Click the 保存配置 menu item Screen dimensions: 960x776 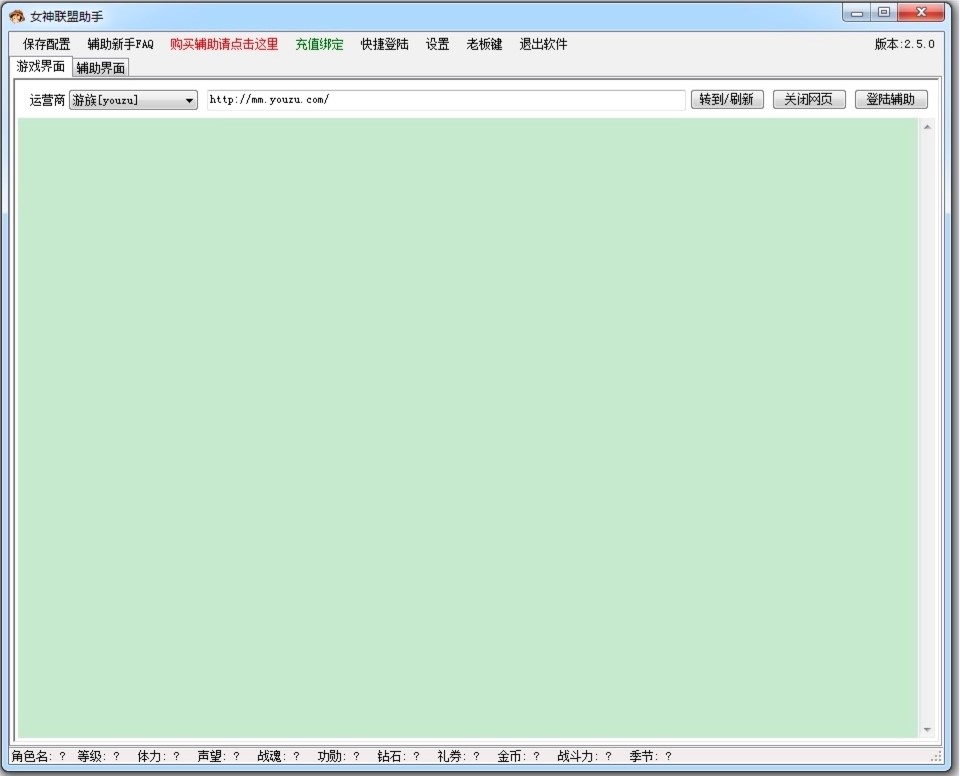[47, 44]
